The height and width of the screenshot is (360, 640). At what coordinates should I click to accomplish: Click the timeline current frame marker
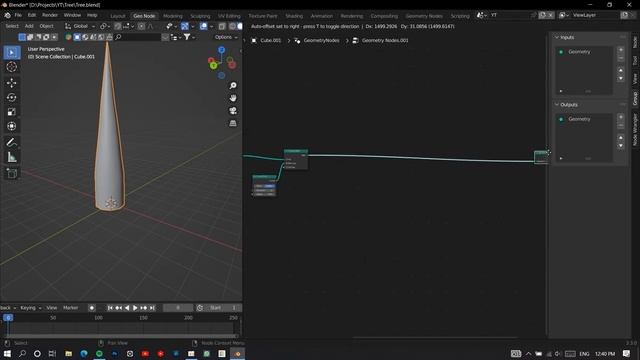[8, 318]
